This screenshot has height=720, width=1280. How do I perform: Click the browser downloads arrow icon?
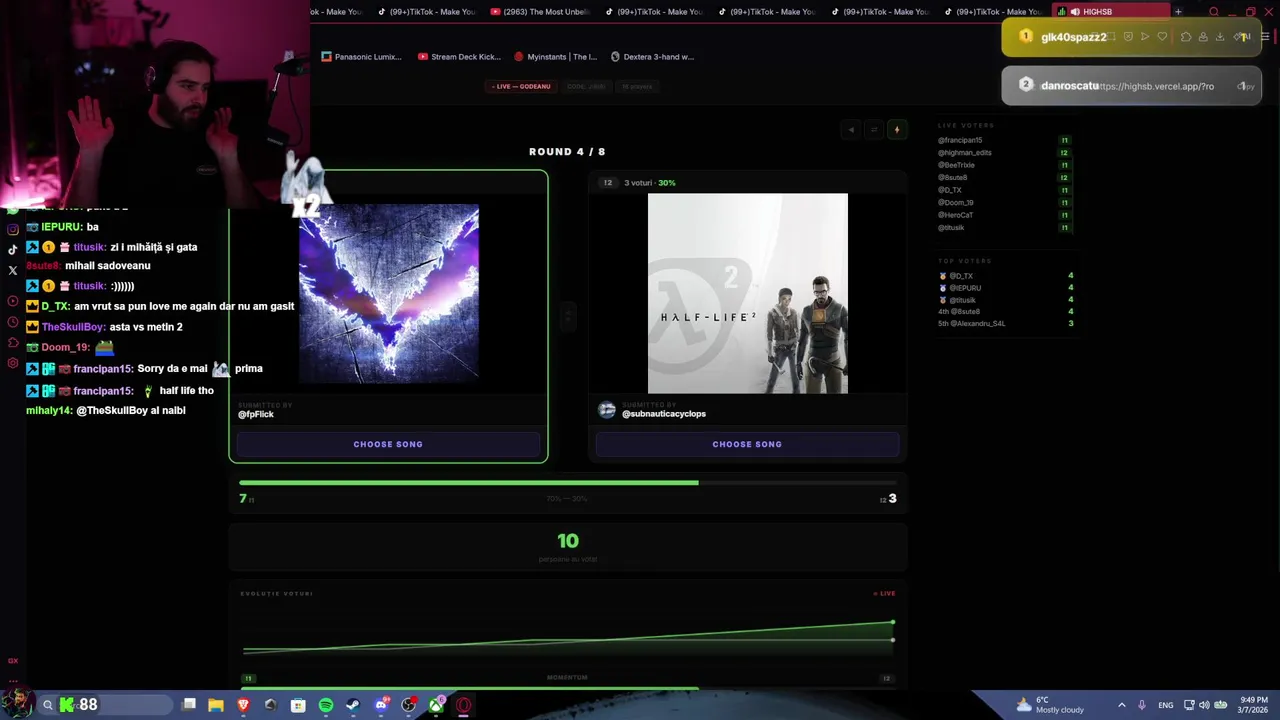pyautogui.click(x=1220, y=37)
